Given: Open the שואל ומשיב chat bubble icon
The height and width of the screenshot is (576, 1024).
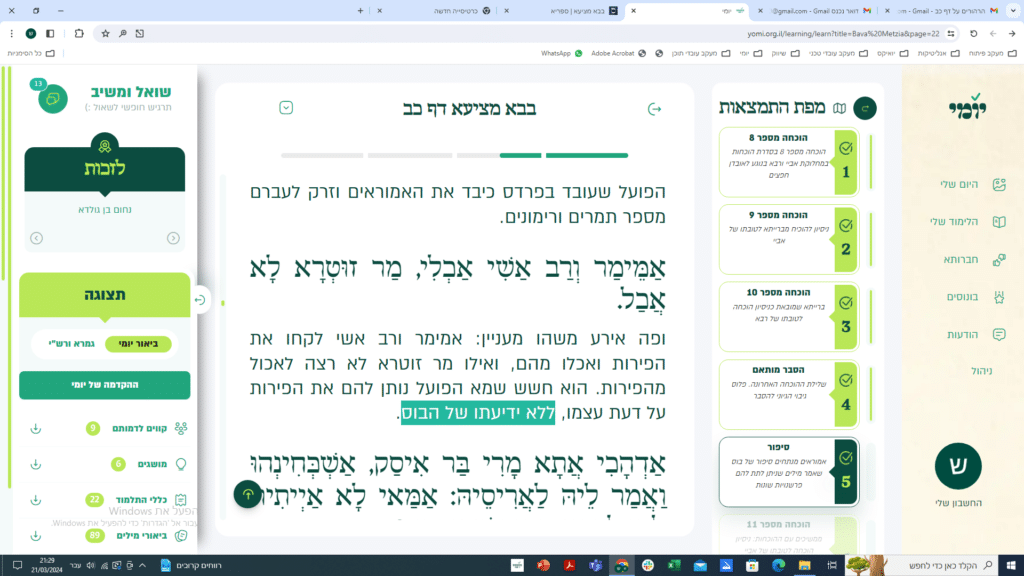Looking at the screenshot, I should (x=53, y=99).
